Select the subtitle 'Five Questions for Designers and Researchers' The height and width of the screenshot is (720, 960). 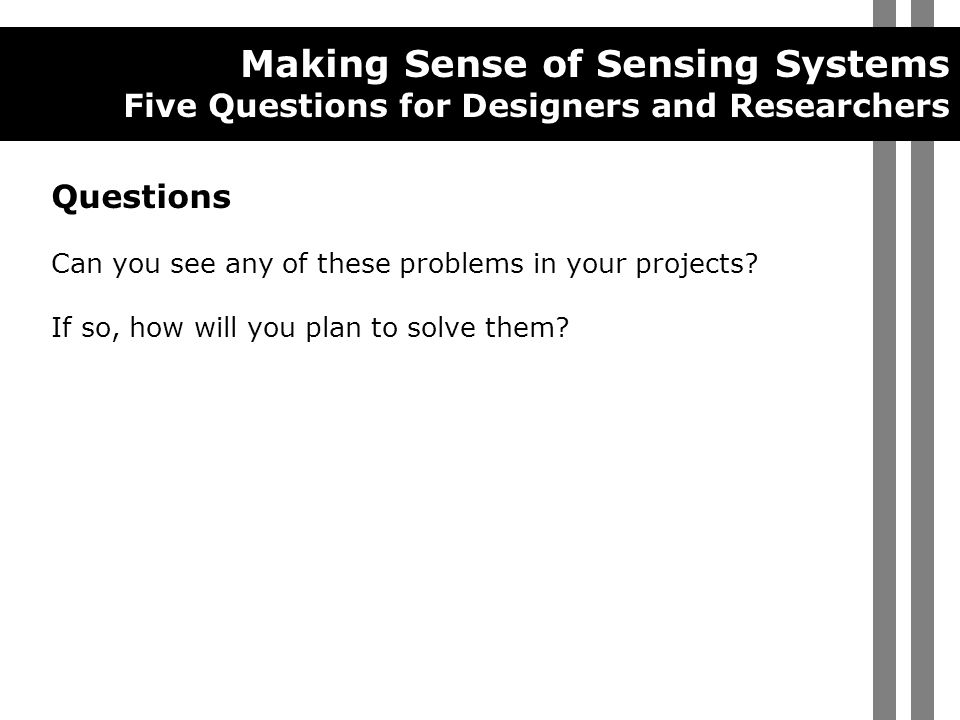click(536, 106)
